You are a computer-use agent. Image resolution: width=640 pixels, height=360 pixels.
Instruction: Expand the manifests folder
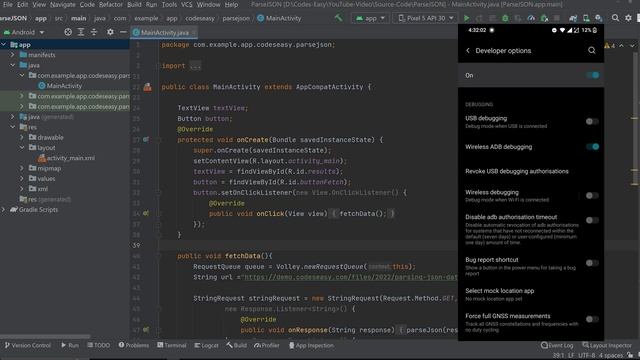tap(13, 55)
